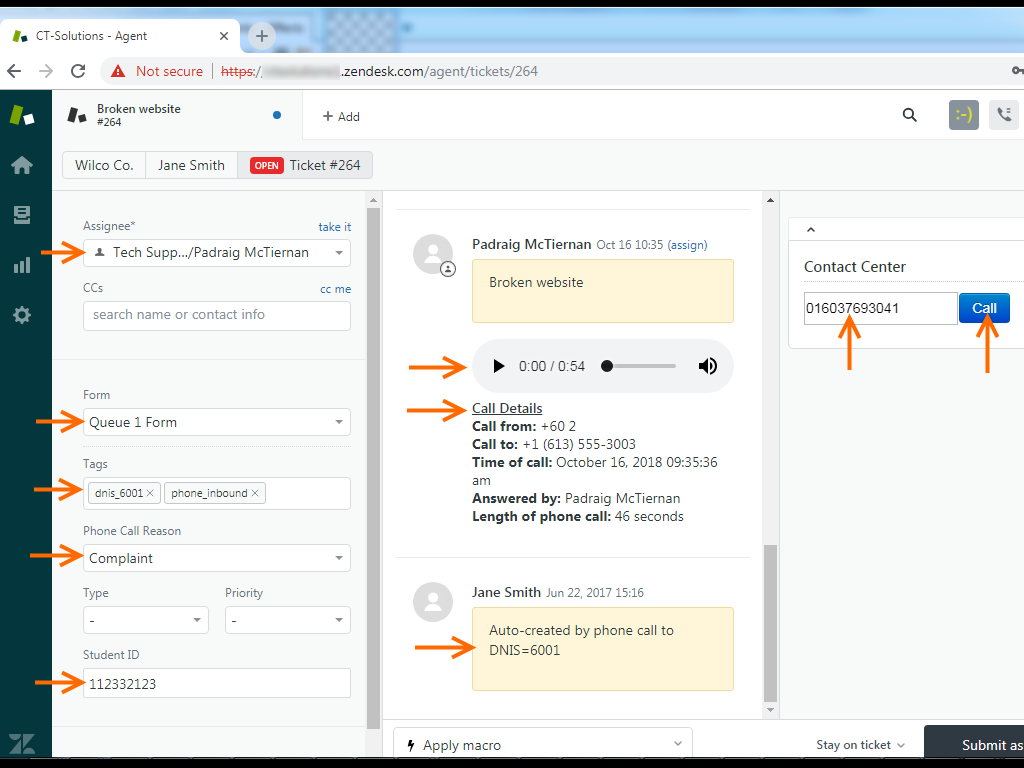Open the Type dropdown
Image resolution: width=1024 pixels, height=768 pixels.
tap(146, 620)
